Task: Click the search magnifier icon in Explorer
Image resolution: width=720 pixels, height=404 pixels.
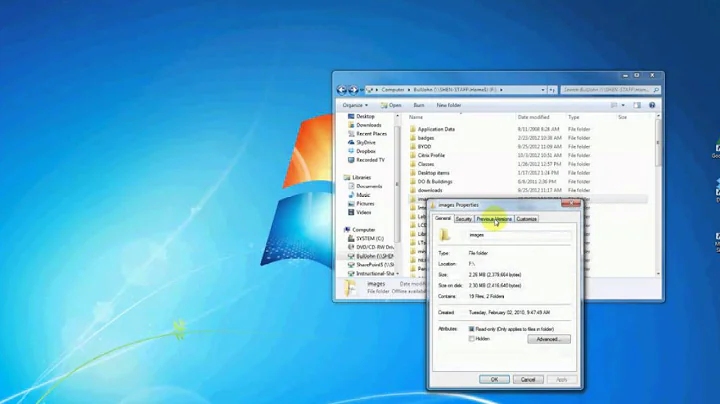Action: [x=656, y=90]
